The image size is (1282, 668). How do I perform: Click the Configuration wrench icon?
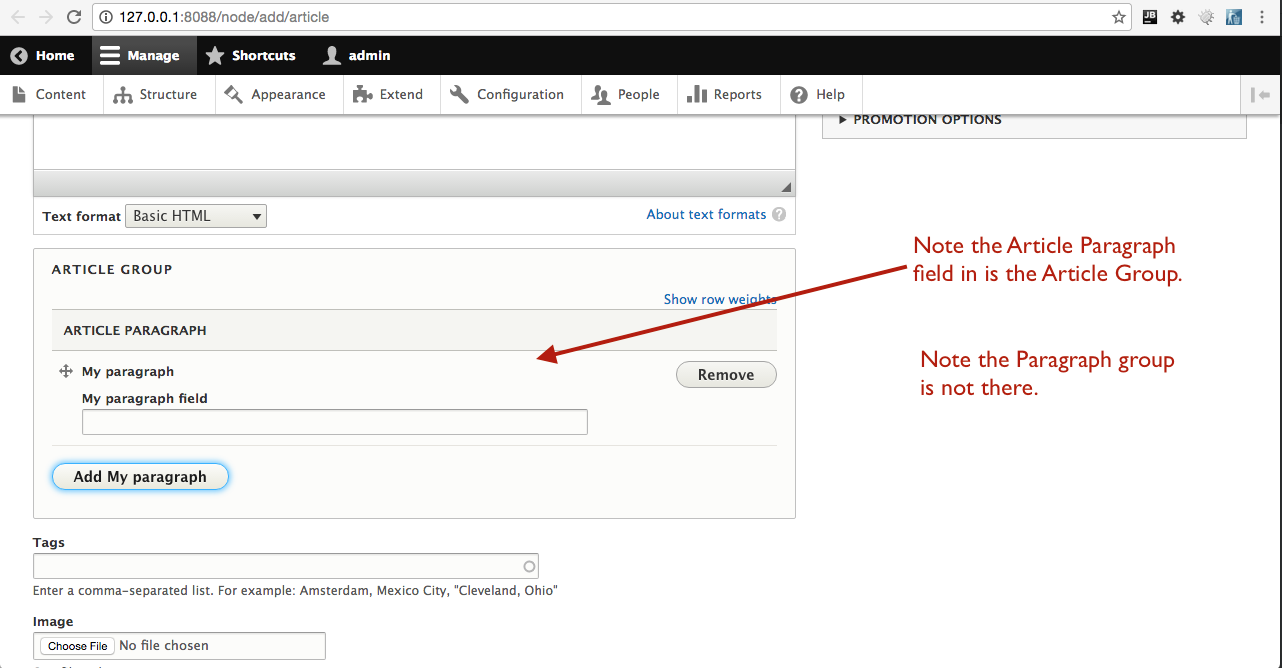tap(459, 94)
